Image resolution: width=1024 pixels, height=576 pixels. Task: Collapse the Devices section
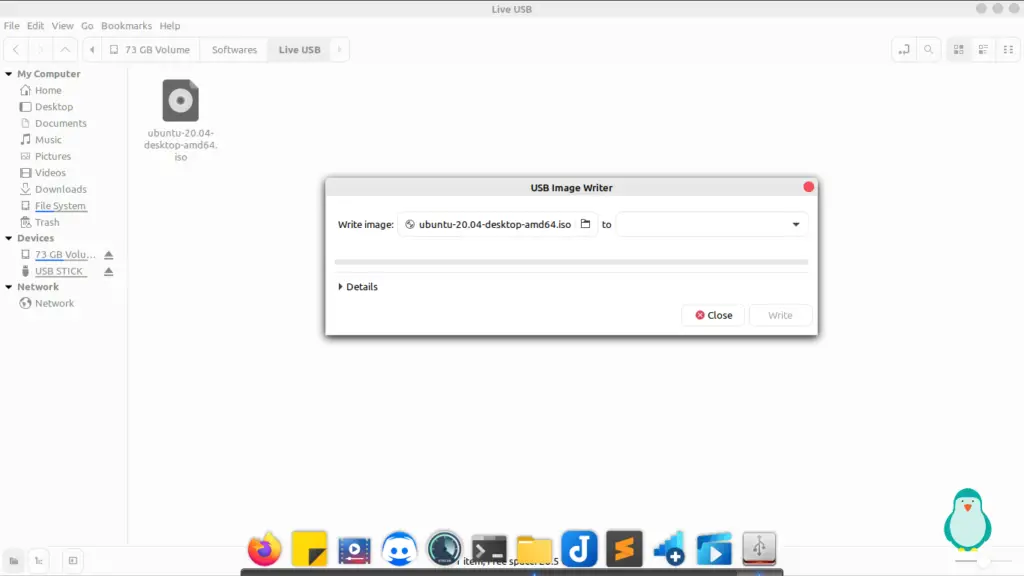[8, 238]
